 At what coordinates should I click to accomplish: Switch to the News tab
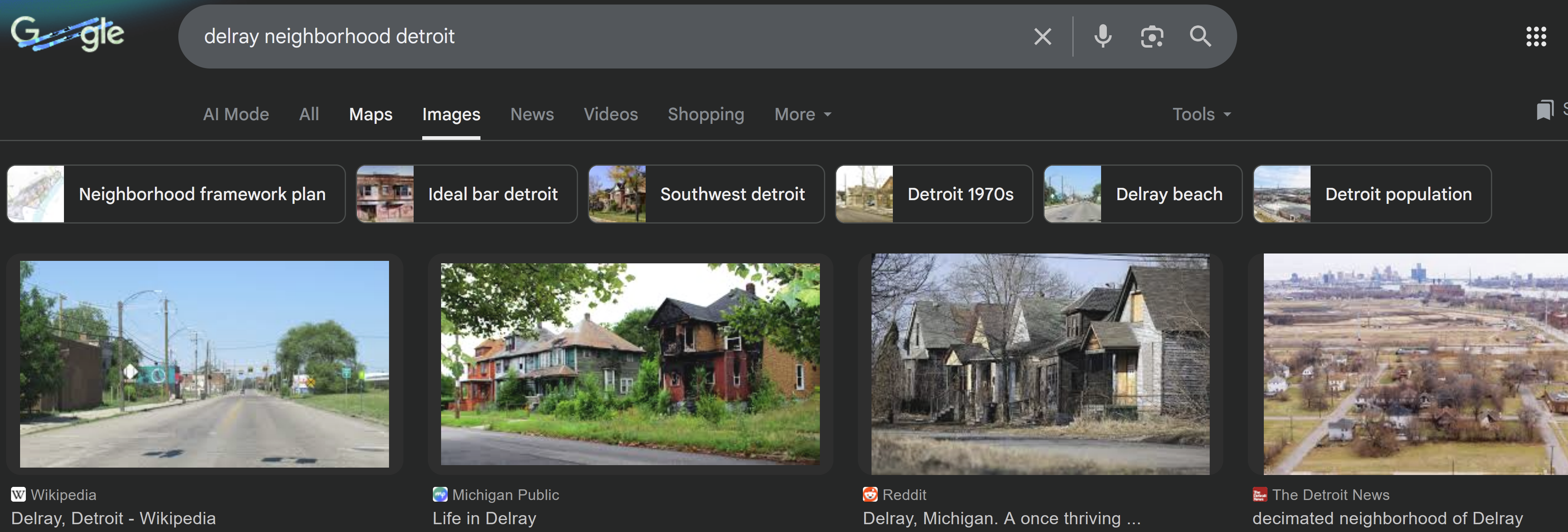[x=531, y=114]
